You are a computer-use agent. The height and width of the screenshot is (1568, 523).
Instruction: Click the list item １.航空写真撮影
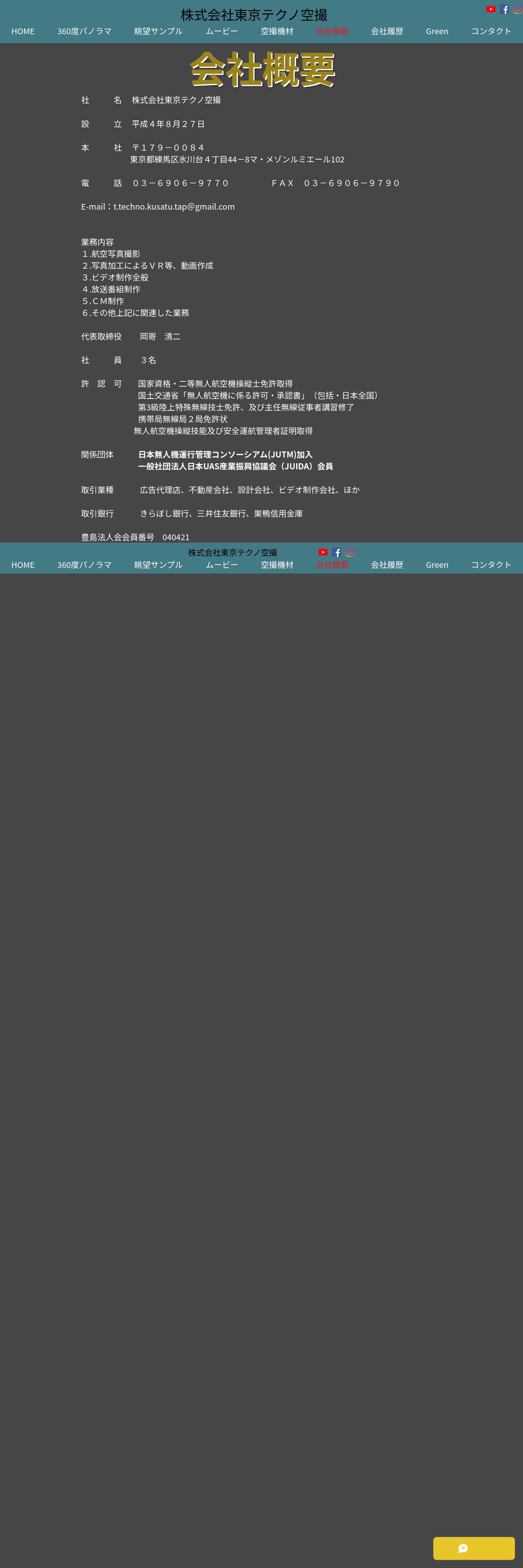pyautogui.click(x=111, y=254)
